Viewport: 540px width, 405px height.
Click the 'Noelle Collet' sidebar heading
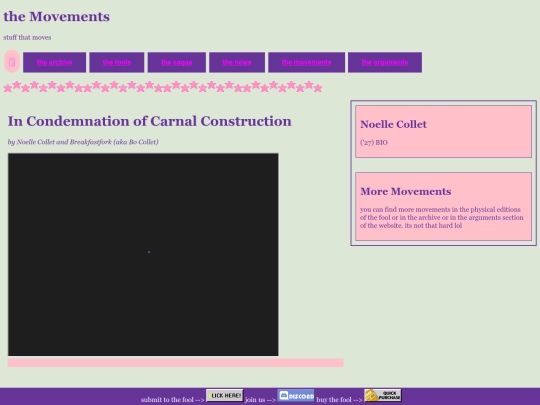(x=393, y=124)
